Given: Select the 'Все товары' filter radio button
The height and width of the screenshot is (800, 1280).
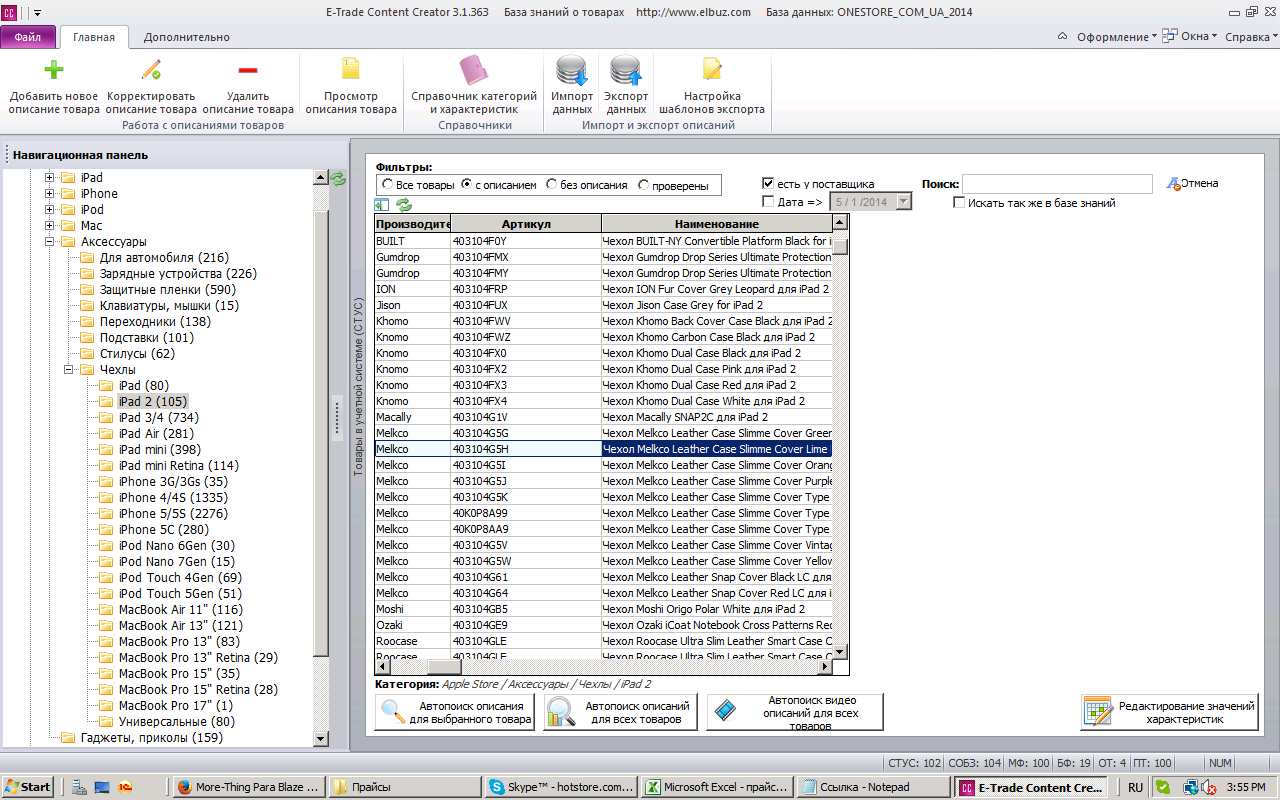Looking at the screenshot, I should [x=388, y=185].
